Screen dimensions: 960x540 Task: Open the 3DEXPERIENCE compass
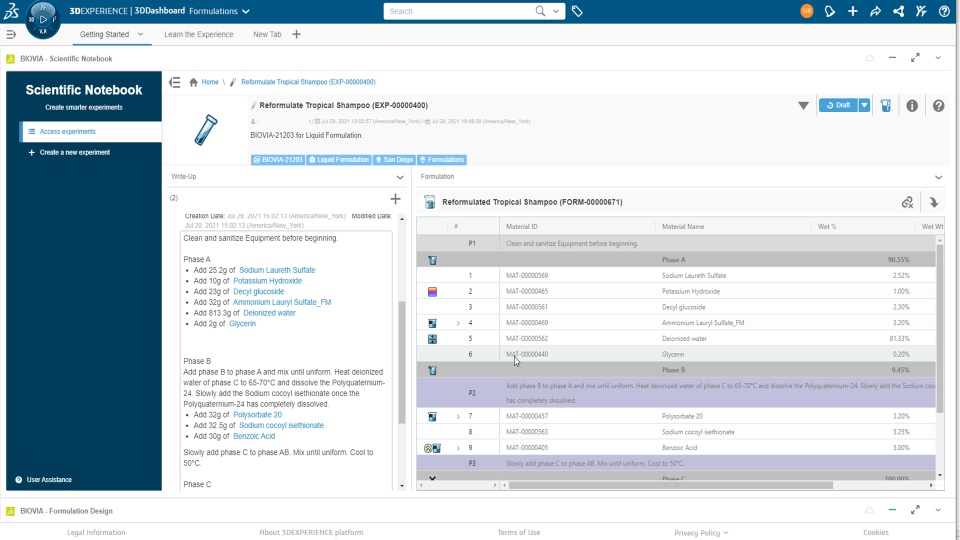(x=43, y=18)
